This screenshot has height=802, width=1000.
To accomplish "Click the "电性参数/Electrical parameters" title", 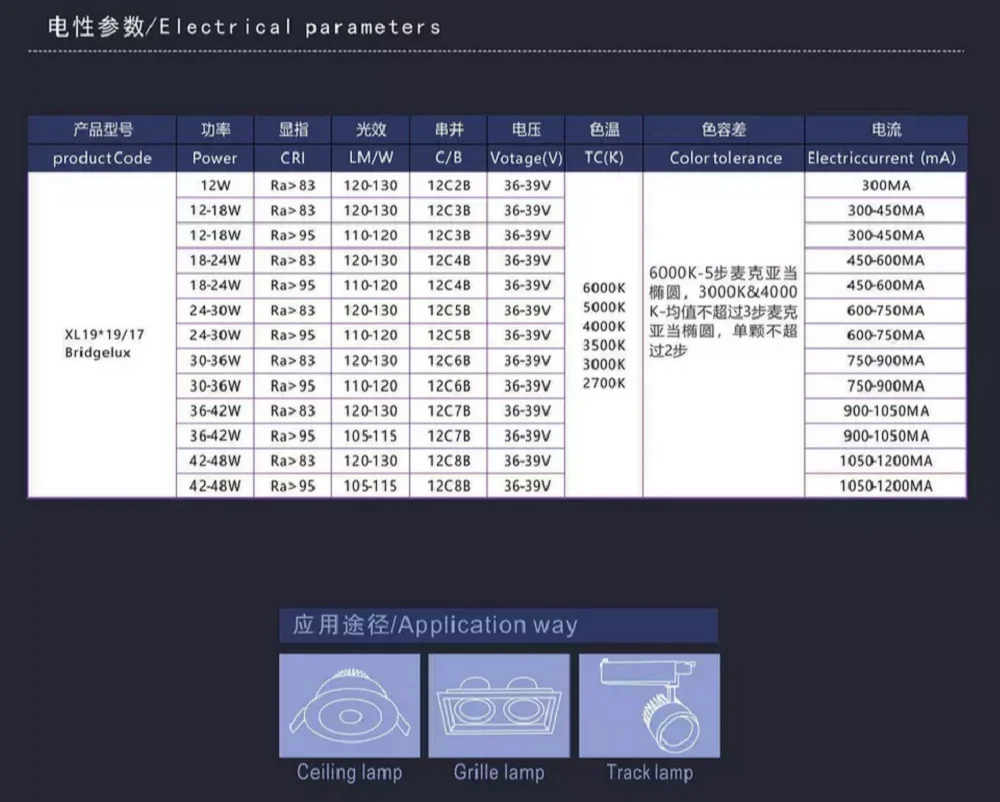I will (x=244, y=27).
